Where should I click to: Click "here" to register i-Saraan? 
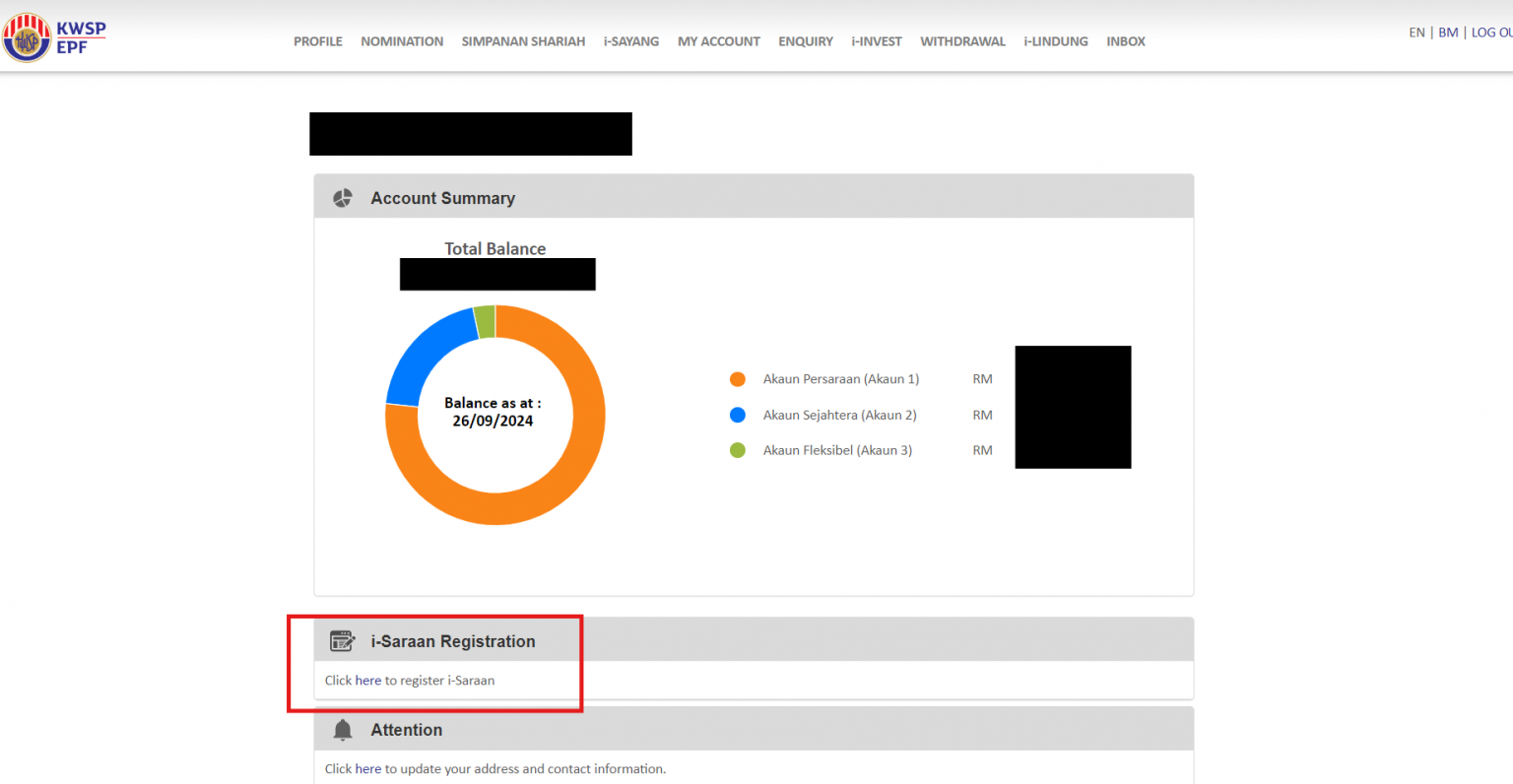pos(368,680)
